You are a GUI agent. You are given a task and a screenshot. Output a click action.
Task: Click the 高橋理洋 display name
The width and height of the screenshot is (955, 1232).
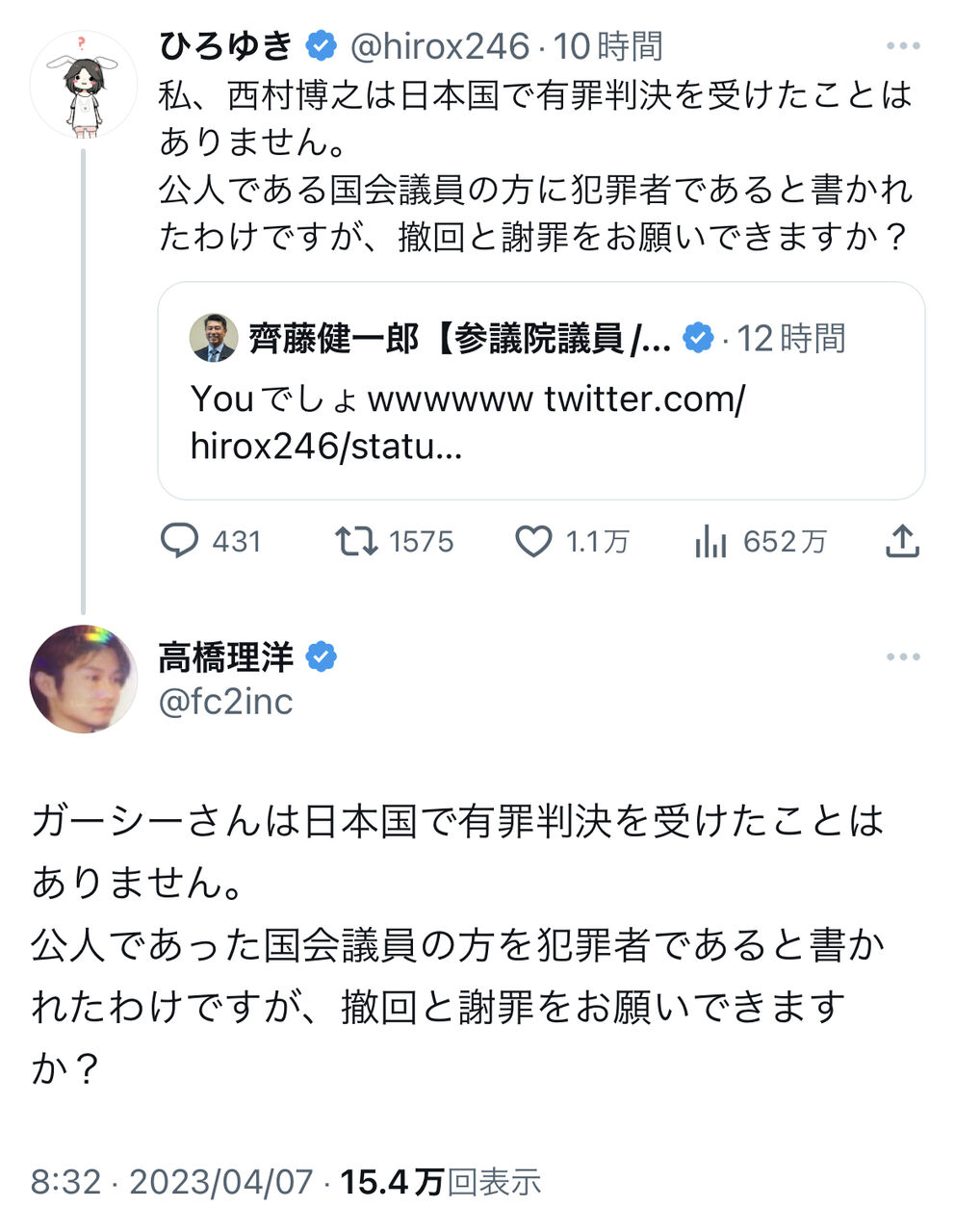click(226, 657)
